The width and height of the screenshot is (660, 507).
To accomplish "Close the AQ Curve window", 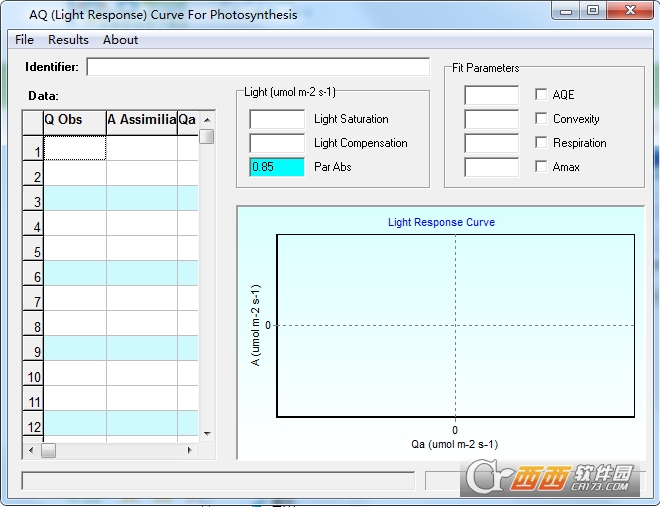I will click(x=630, y=11).
